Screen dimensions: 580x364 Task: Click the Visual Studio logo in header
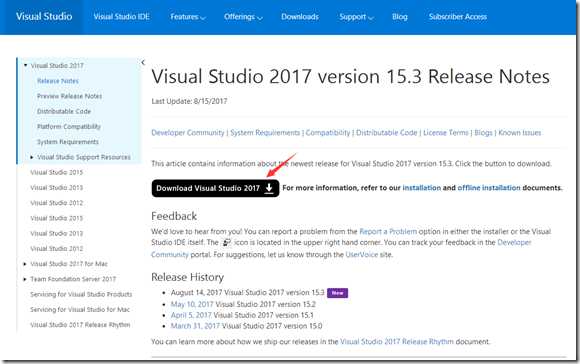[x=44, y=17]
